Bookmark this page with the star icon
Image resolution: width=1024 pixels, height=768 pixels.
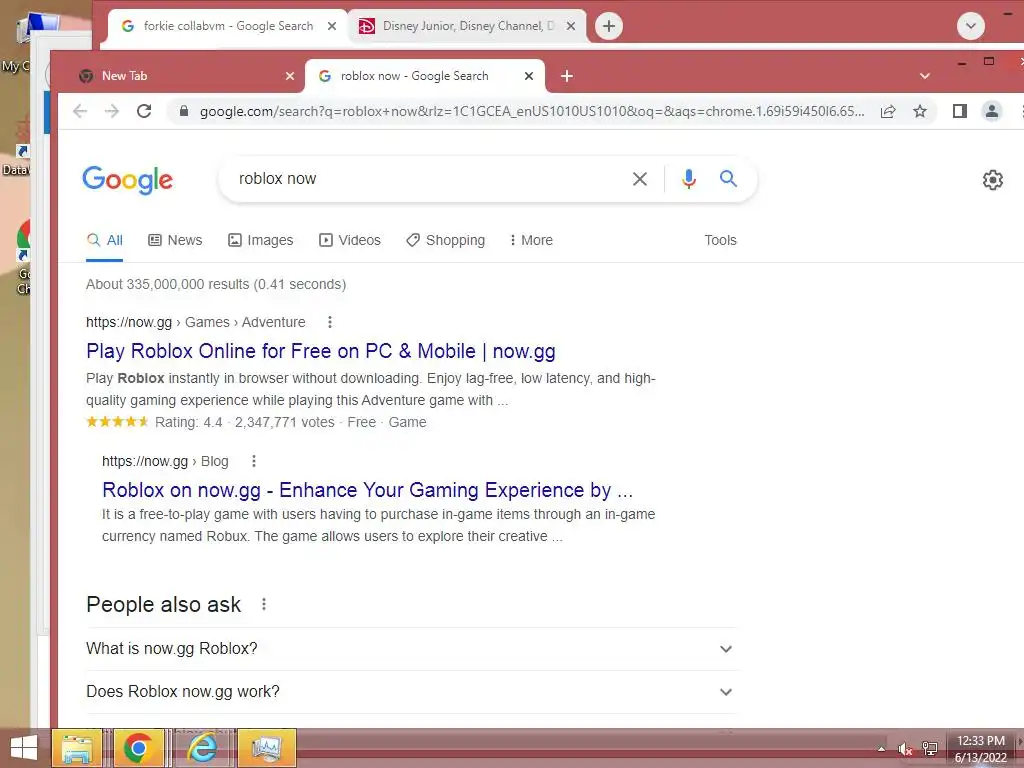[920, 112]
